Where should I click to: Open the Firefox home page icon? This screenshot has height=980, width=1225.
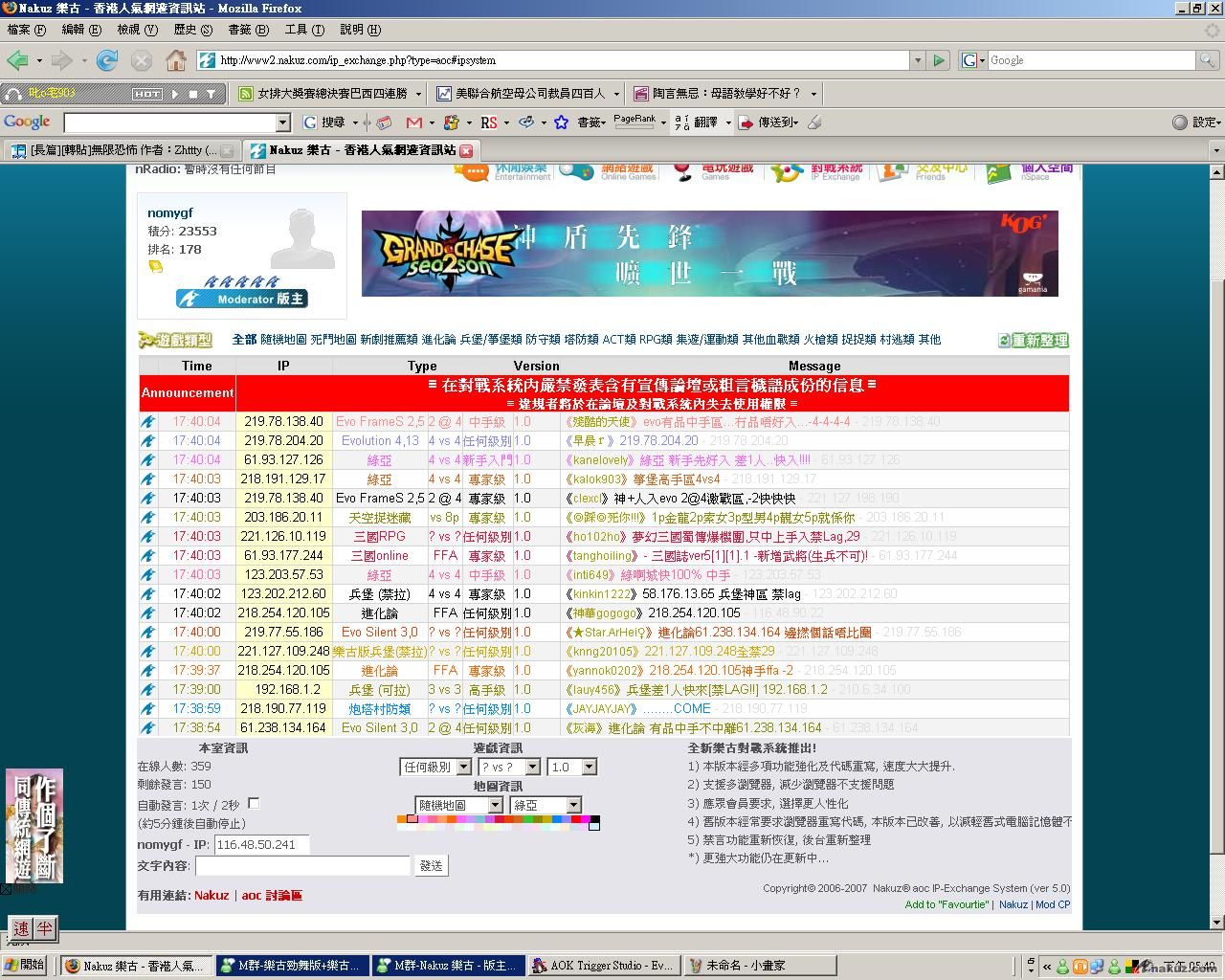(176, 60)
